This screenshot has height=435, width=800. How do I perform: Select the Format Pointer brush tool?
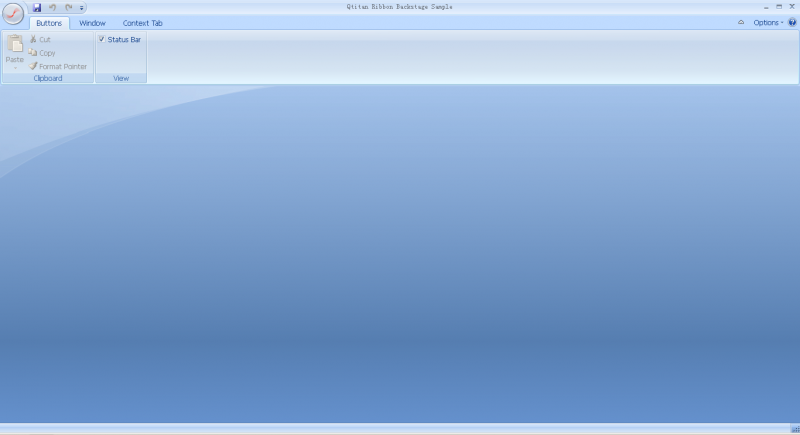pos(57,66)
